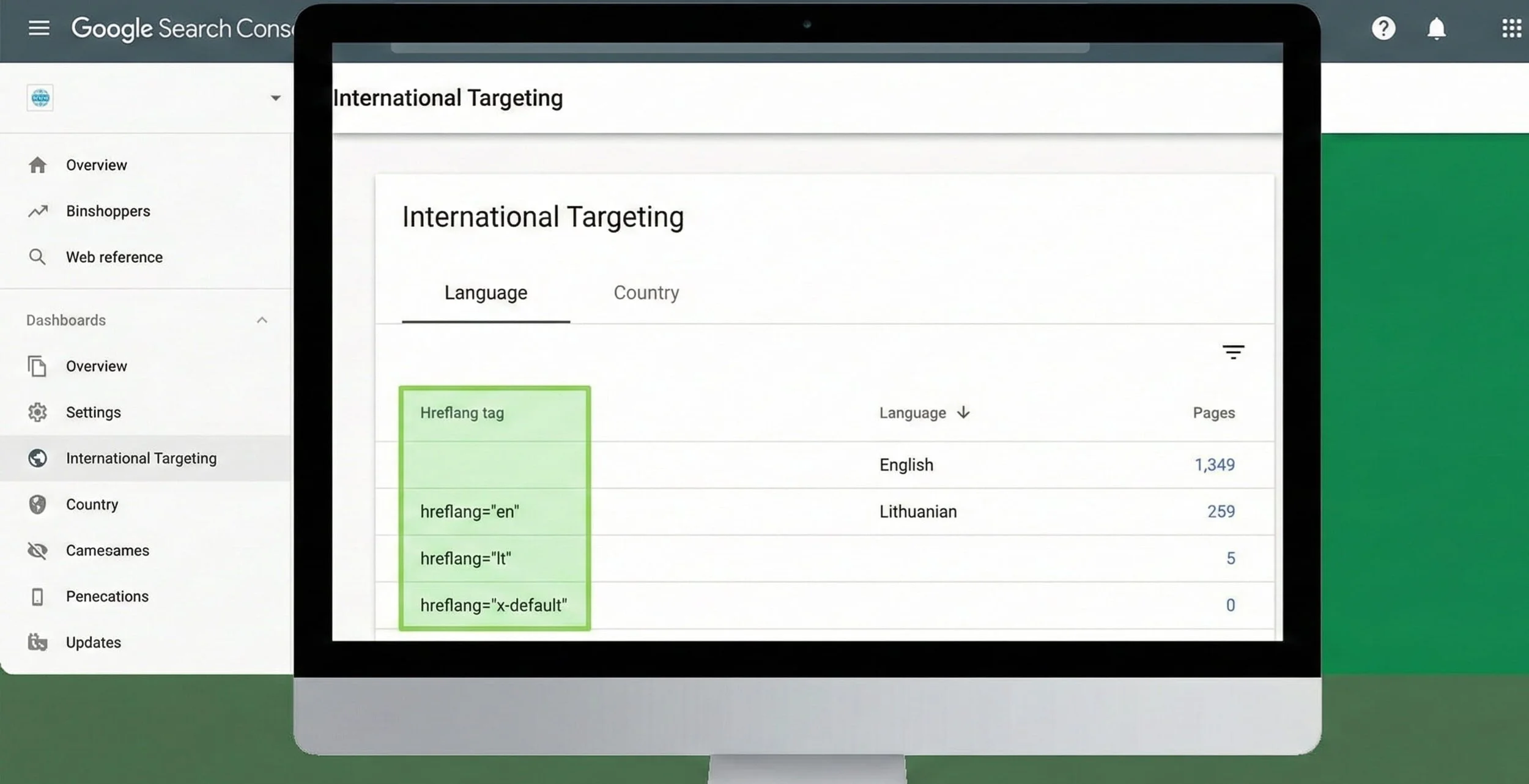Viewport: 1529px width, 784px height.
Task: Click the Hreflang tag column header
Action: pyautogui.click(x=462, y=413)
